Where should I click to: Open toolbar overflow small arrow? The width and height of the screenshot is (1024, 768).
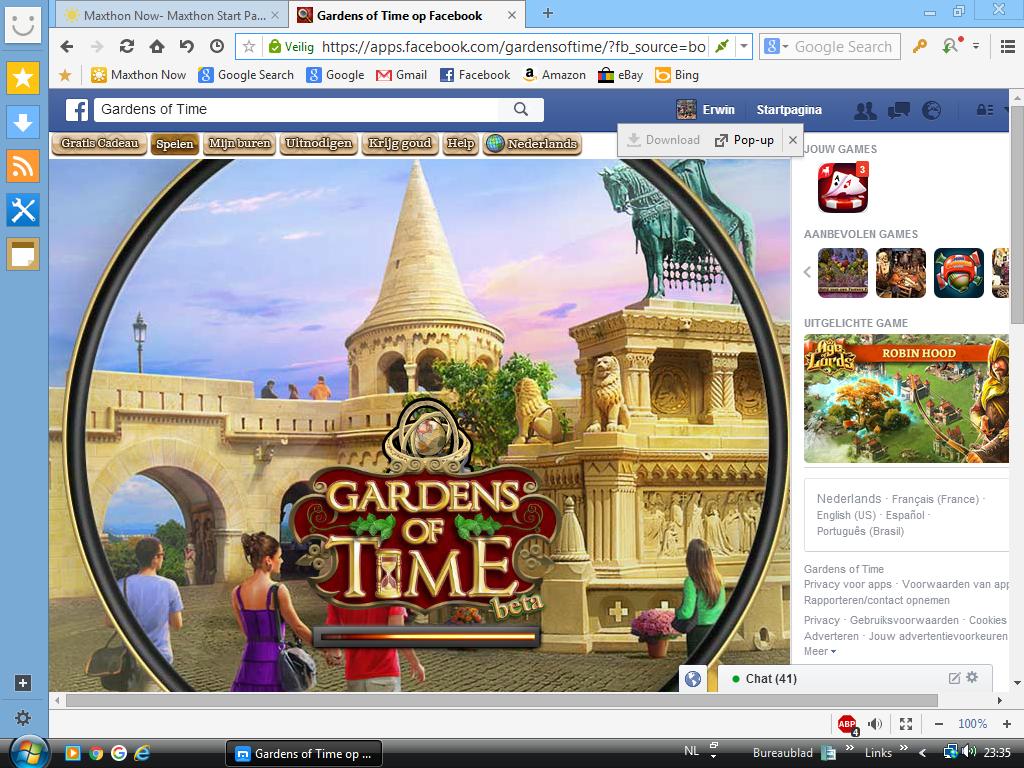pyautogui.click(x=976, y=46)
